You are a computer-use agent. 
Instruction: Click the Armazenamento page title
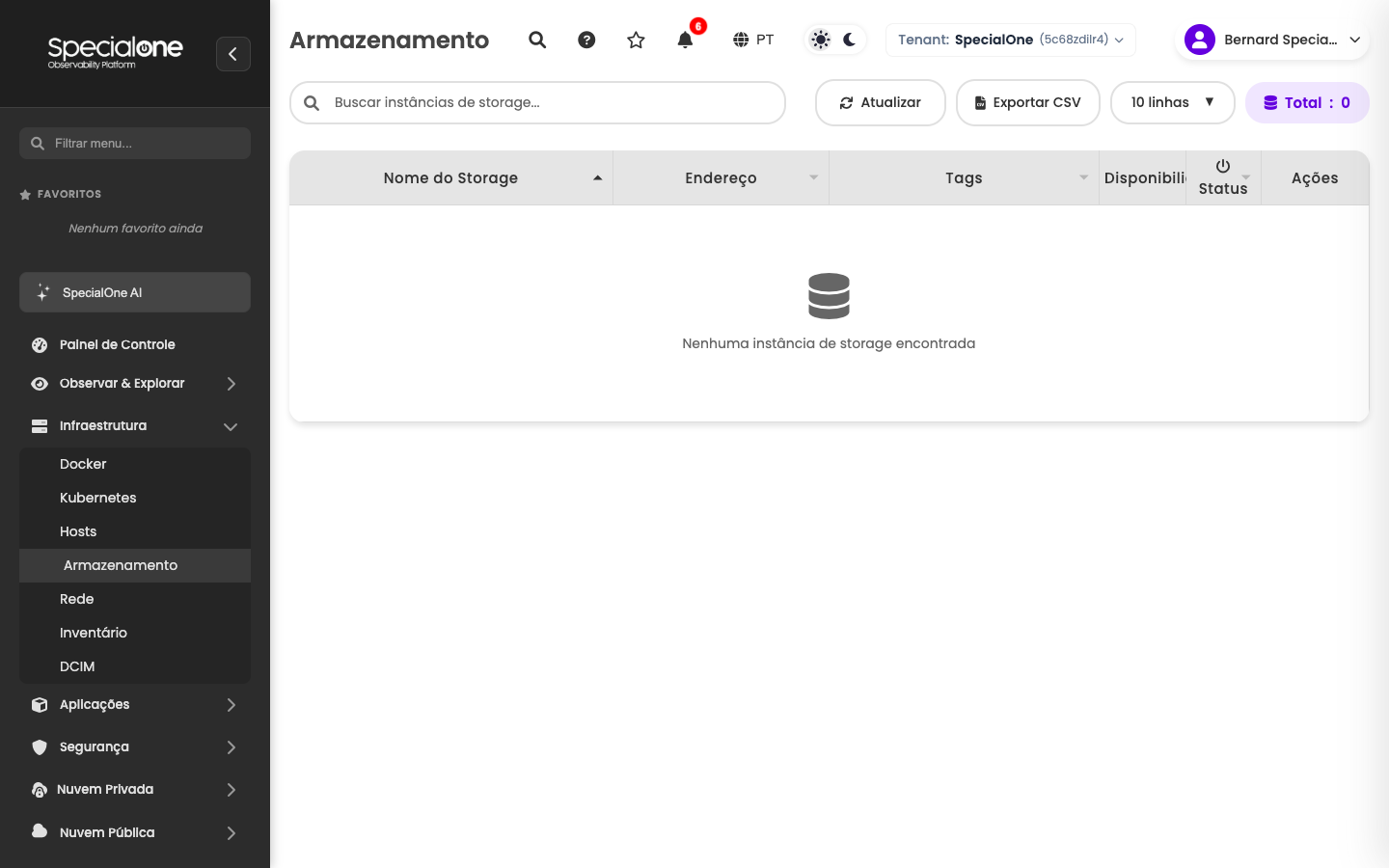(390, 40)
